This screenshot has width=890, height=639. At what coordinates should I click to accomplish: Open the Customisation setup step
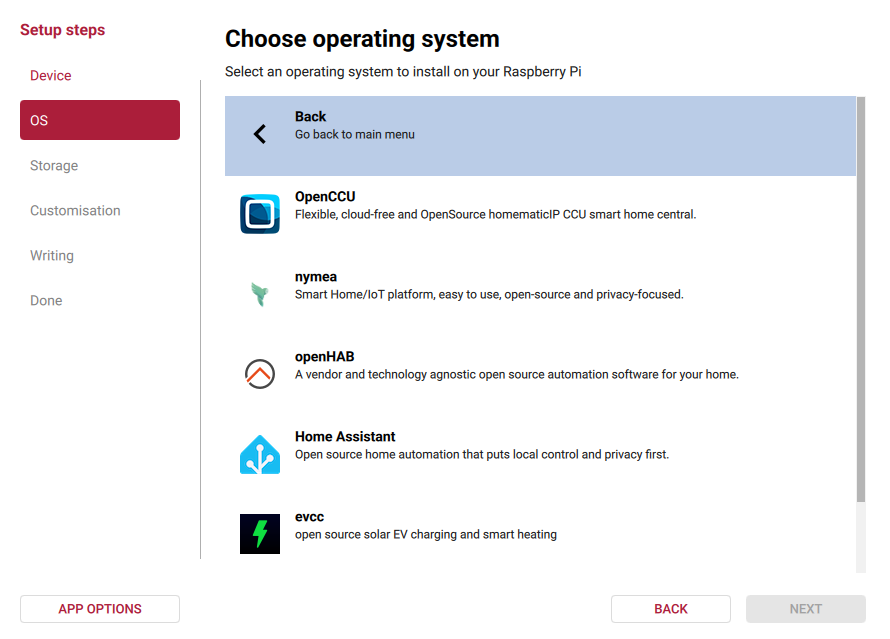[x=75, y=210]
